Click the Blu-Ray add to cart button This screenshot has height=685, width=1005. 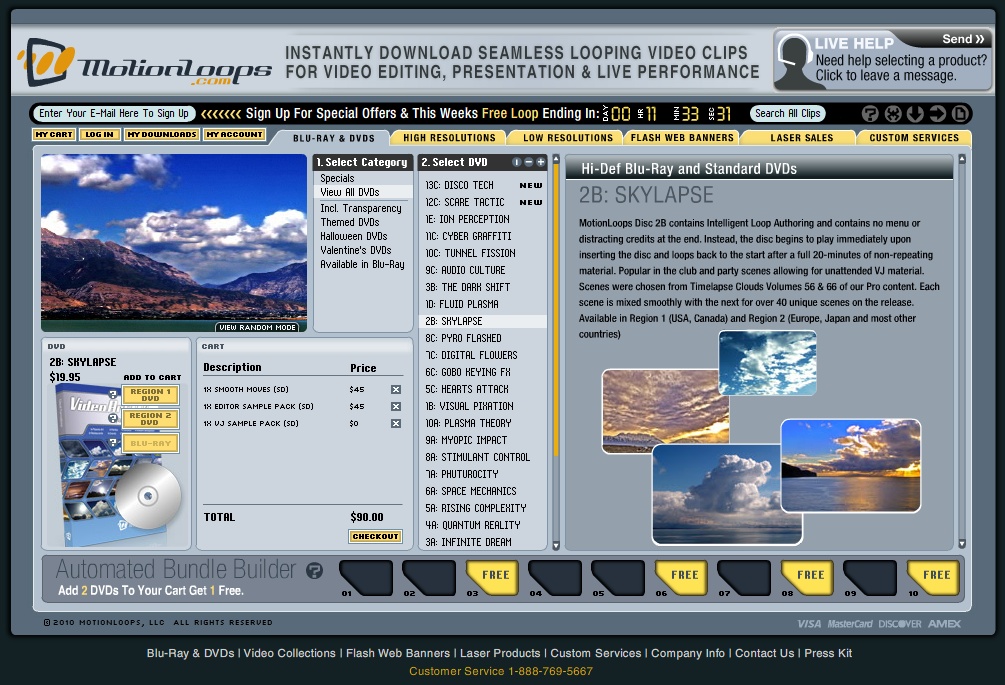pos(150,443)
